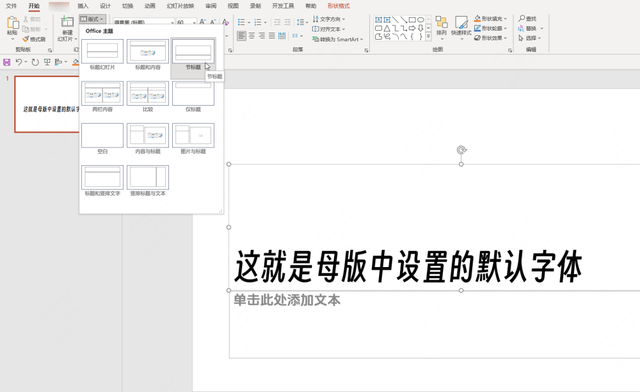Screen dimensions: 640x392
Task: Open Shape Effects (形状效果) dropdown
Action: tap(490, 38)
